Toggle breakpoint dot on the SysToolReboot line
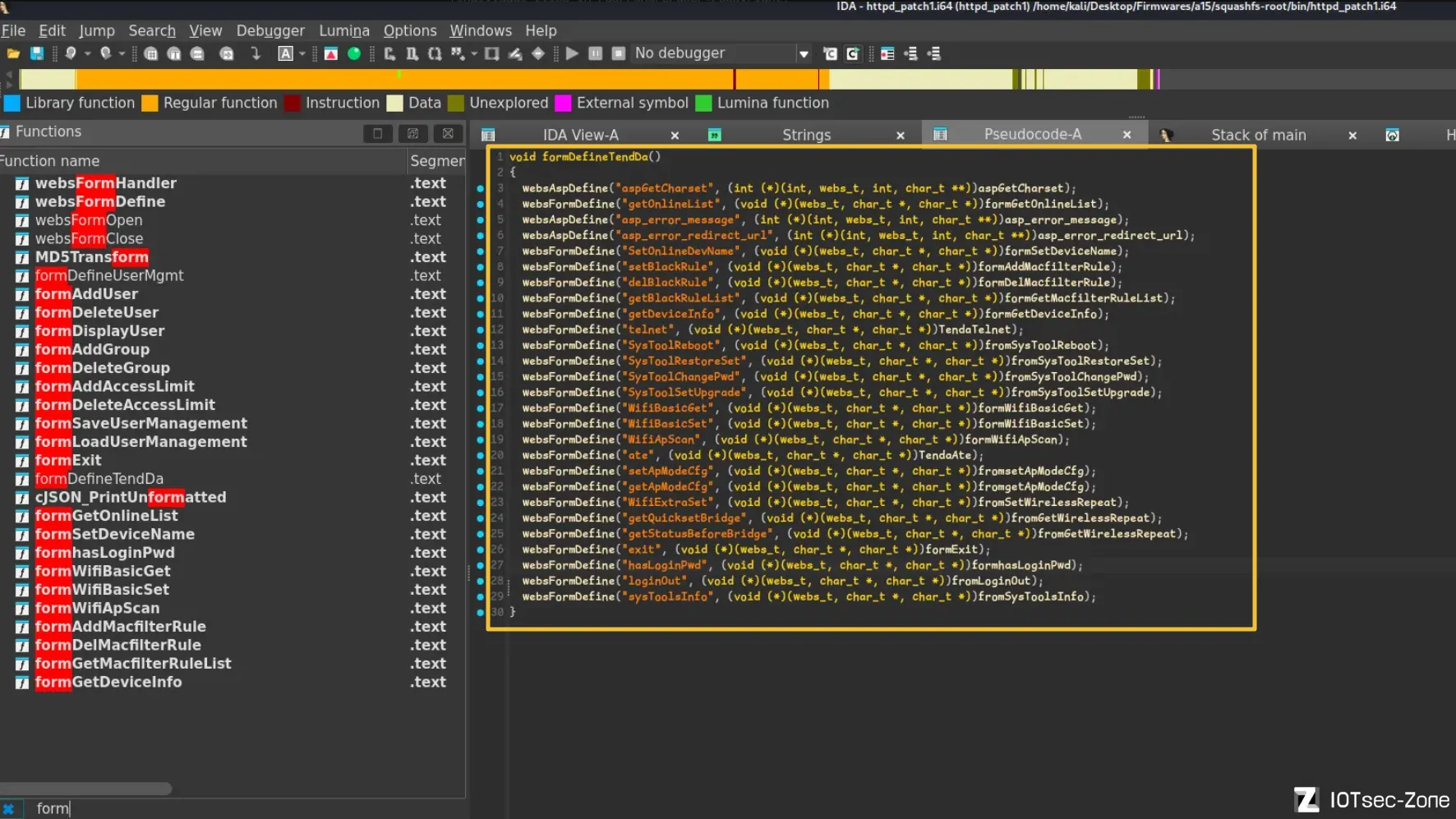This screenshot has width=1456, height=819. click(481, 345)
